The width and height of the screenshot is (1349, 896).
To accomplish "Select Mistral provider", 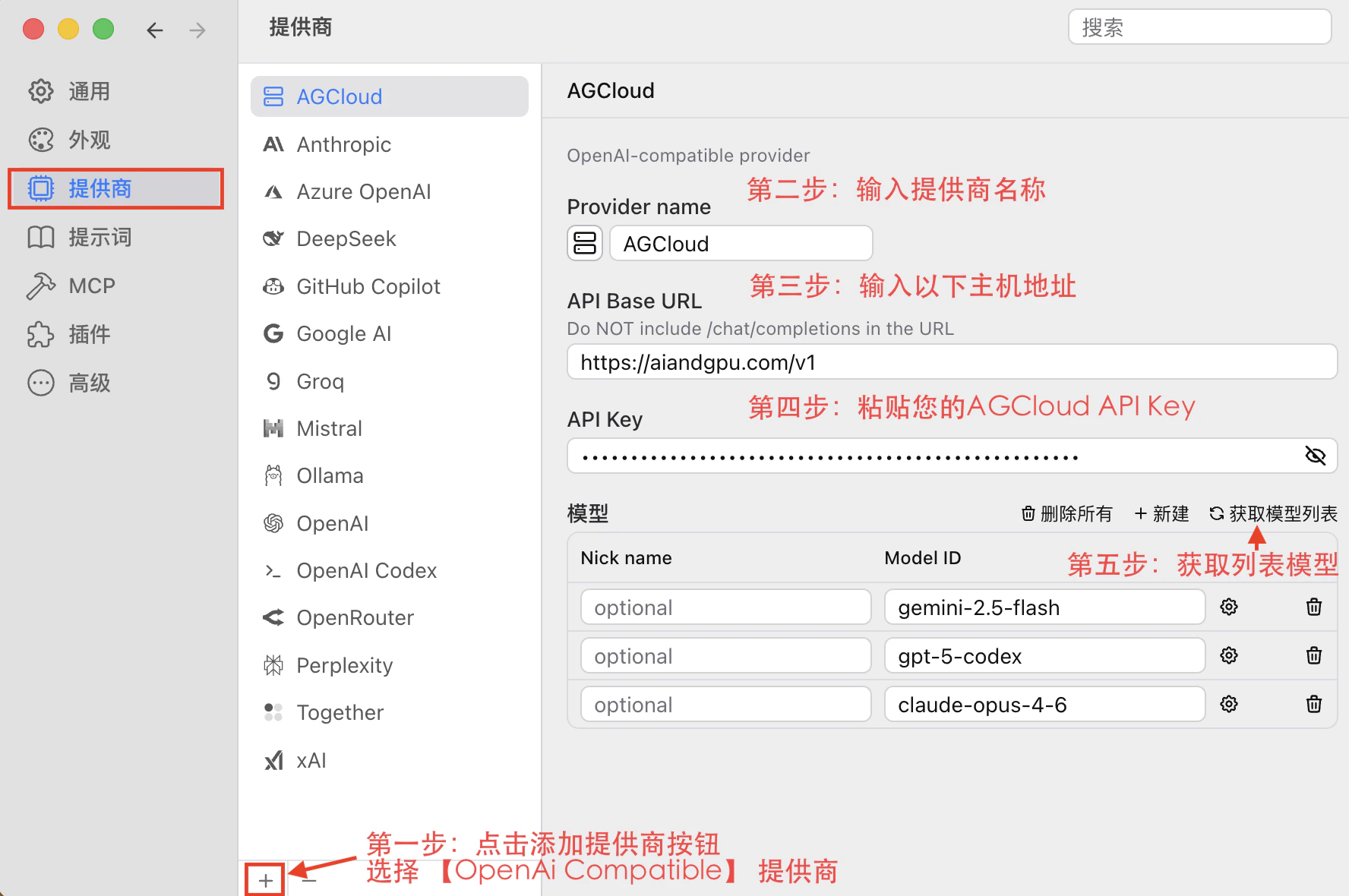I will [x=390, y=428].
